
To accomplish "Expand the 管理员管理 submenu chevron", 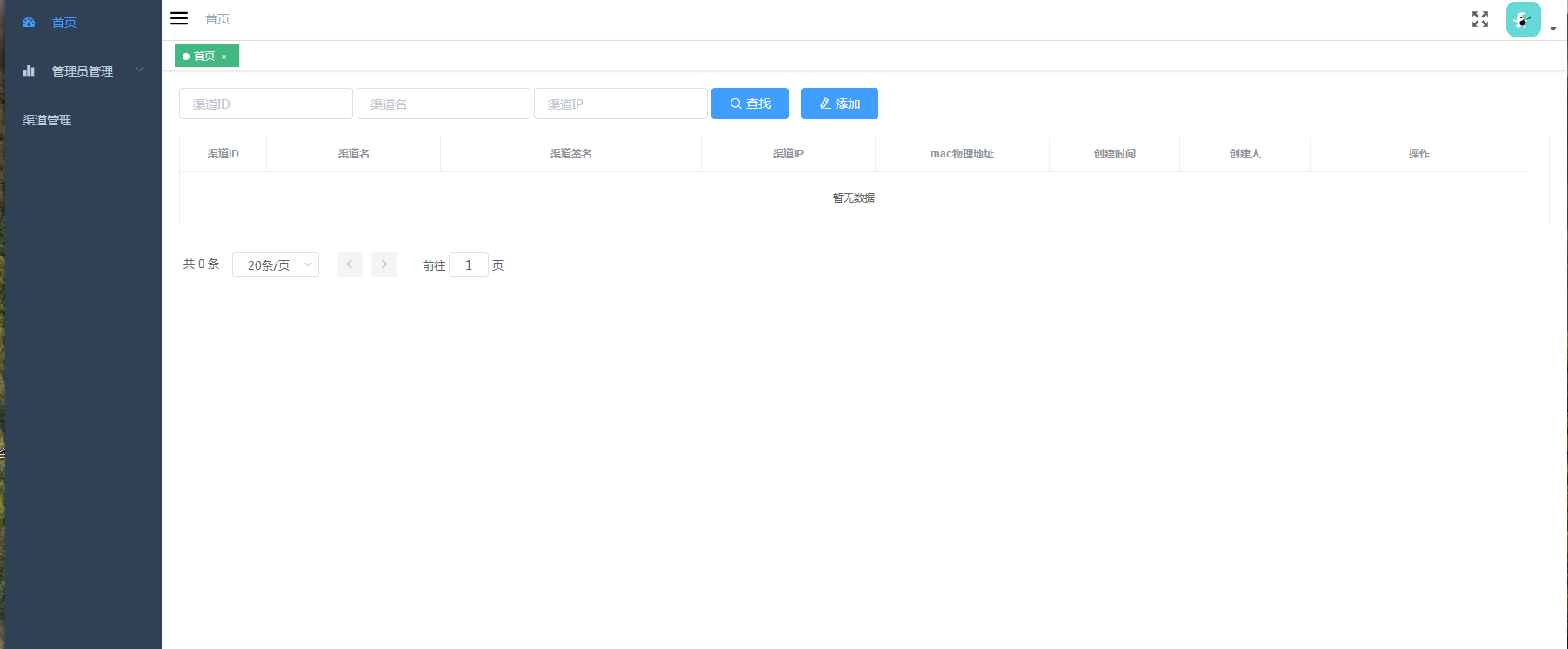I will 139,70.
